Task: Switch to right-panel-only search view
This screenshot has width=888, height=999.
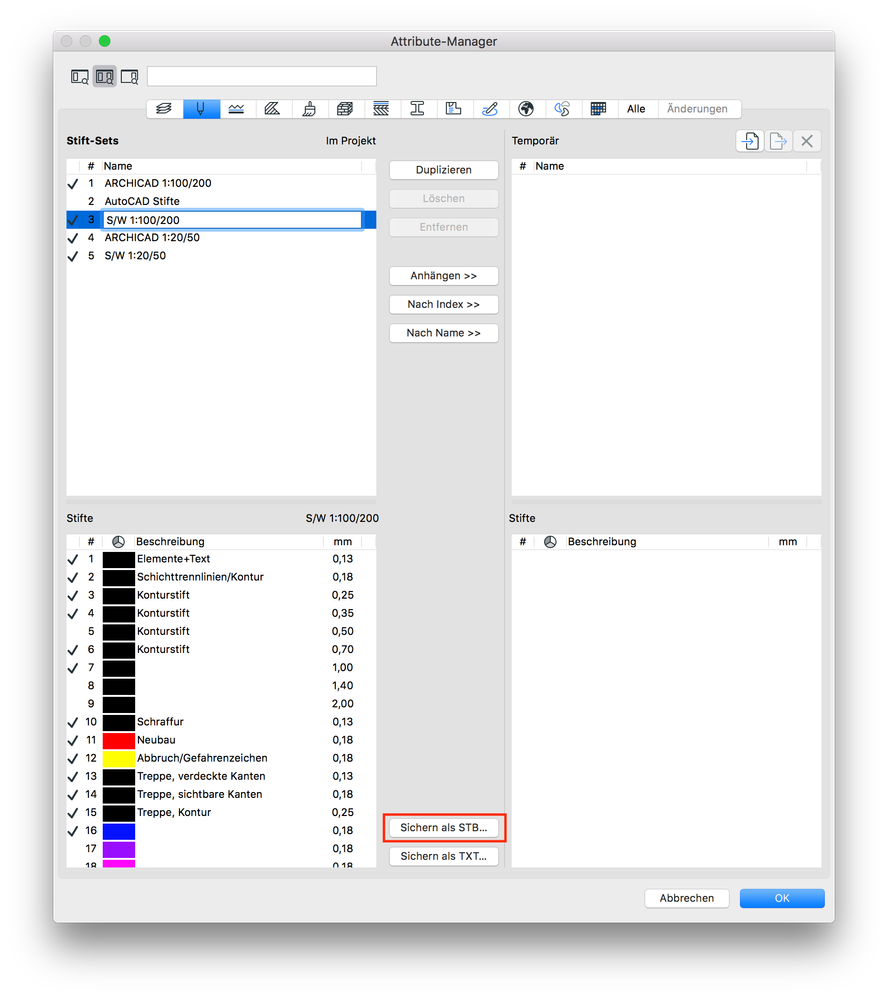Action: coord(130,77)
